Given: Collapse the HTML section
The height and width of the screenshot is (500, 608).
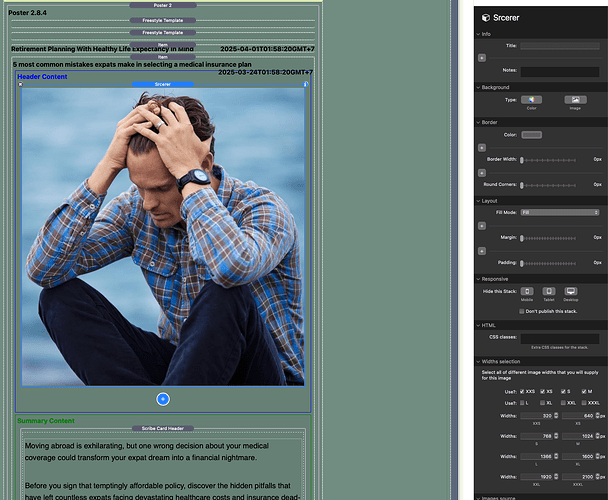Looking at the screenshot, I should [x=478, y=325].
